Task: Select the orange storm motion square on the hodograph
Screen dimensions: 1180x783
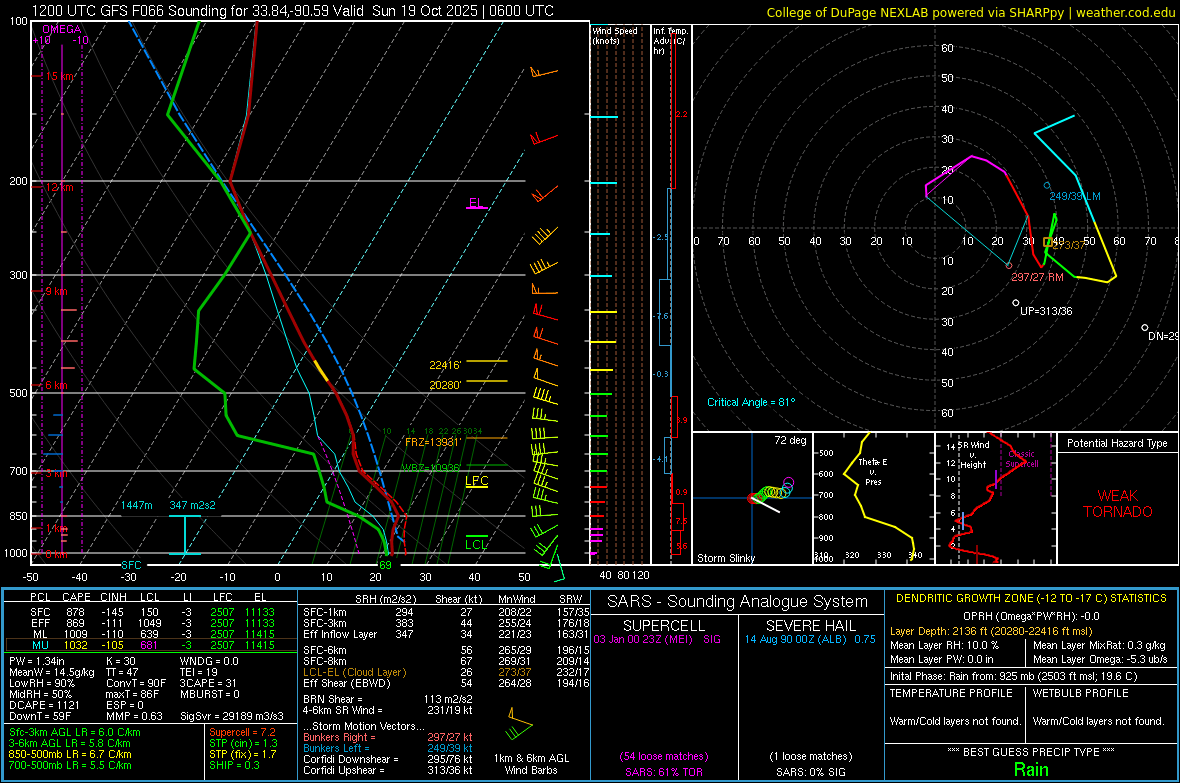Action: click(x=1048, y=242)
